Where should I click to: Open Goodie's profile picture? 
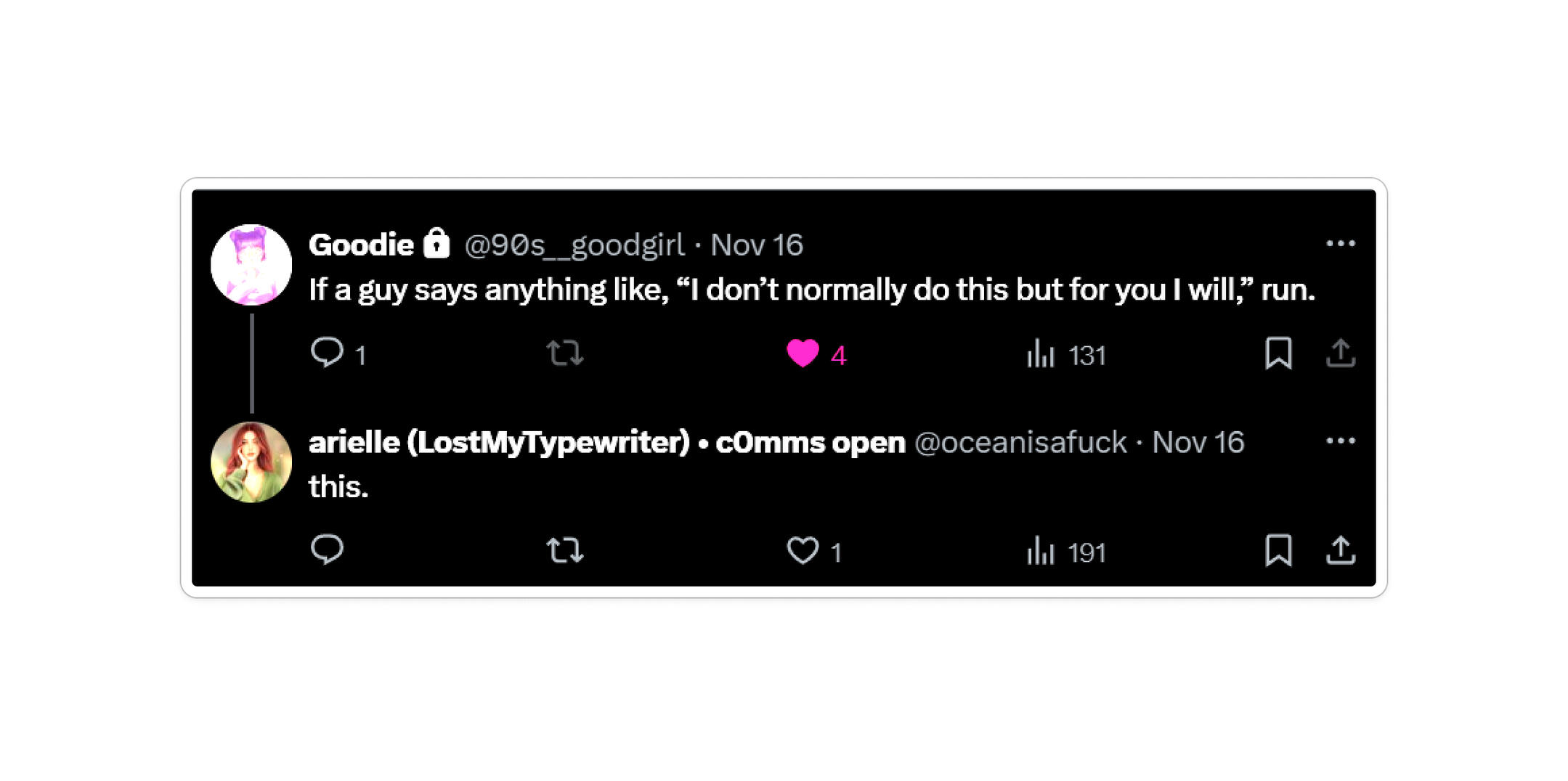251,264
